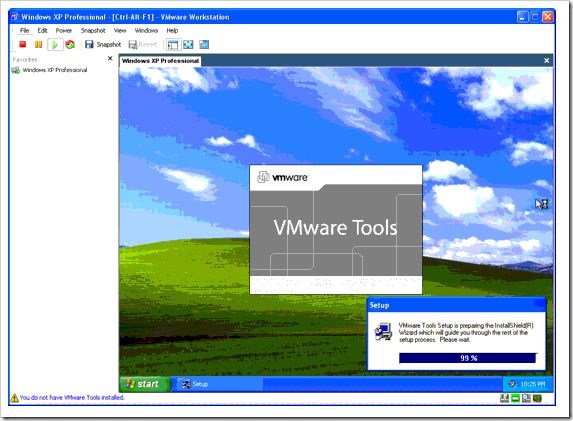Click the Reset virtual machine icon
Image resolution: width=573 pixels, height=421 pixels.
70,45
